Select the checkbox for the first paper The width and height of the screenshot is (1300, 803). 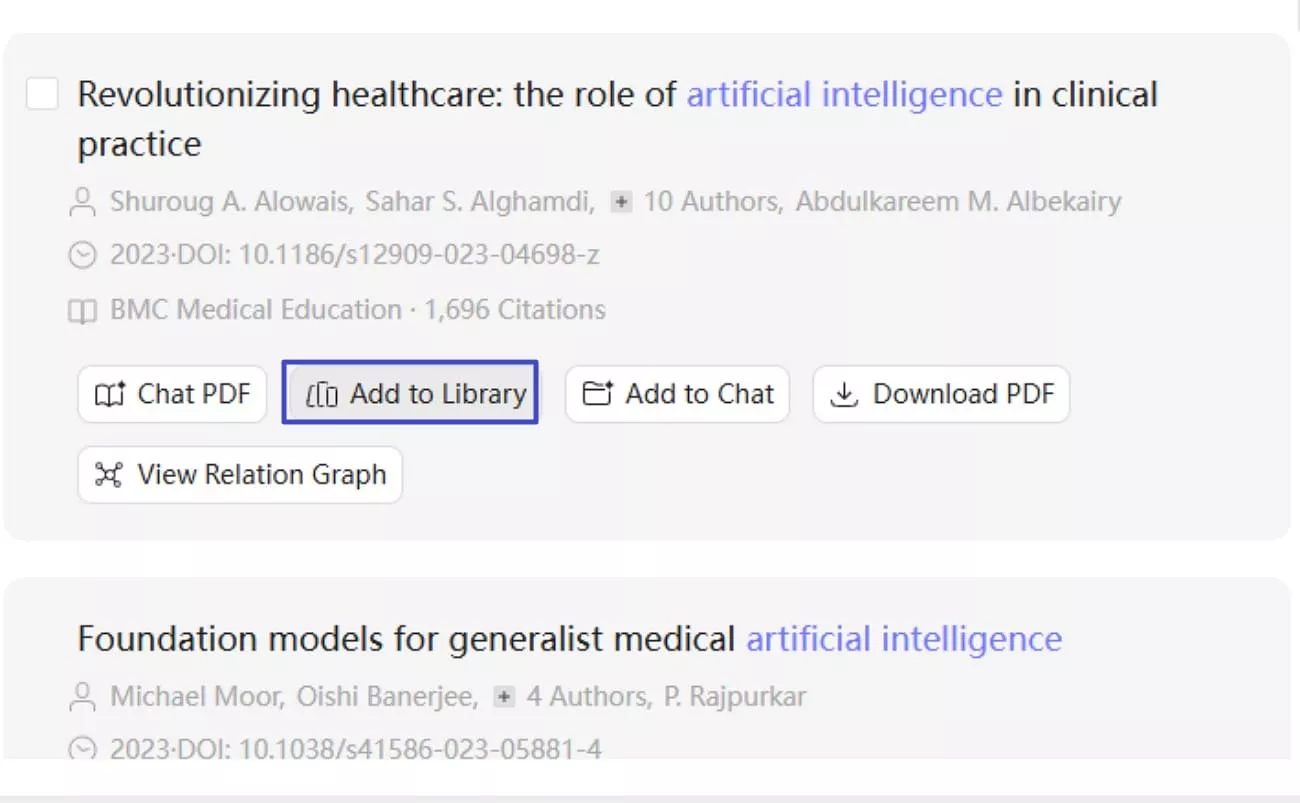pos(43,93)
